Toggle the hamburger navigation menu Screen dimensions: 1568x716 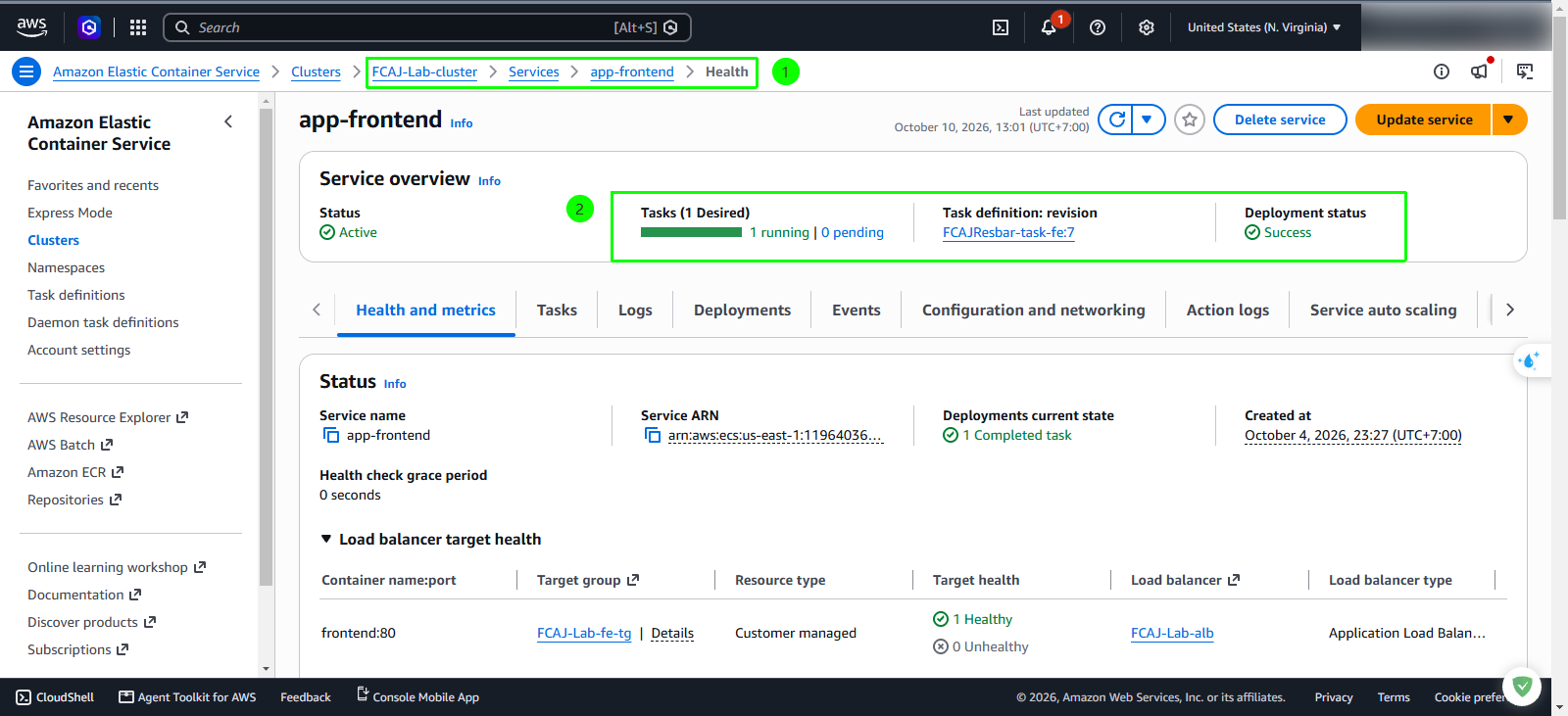click(x=26, y=72)
